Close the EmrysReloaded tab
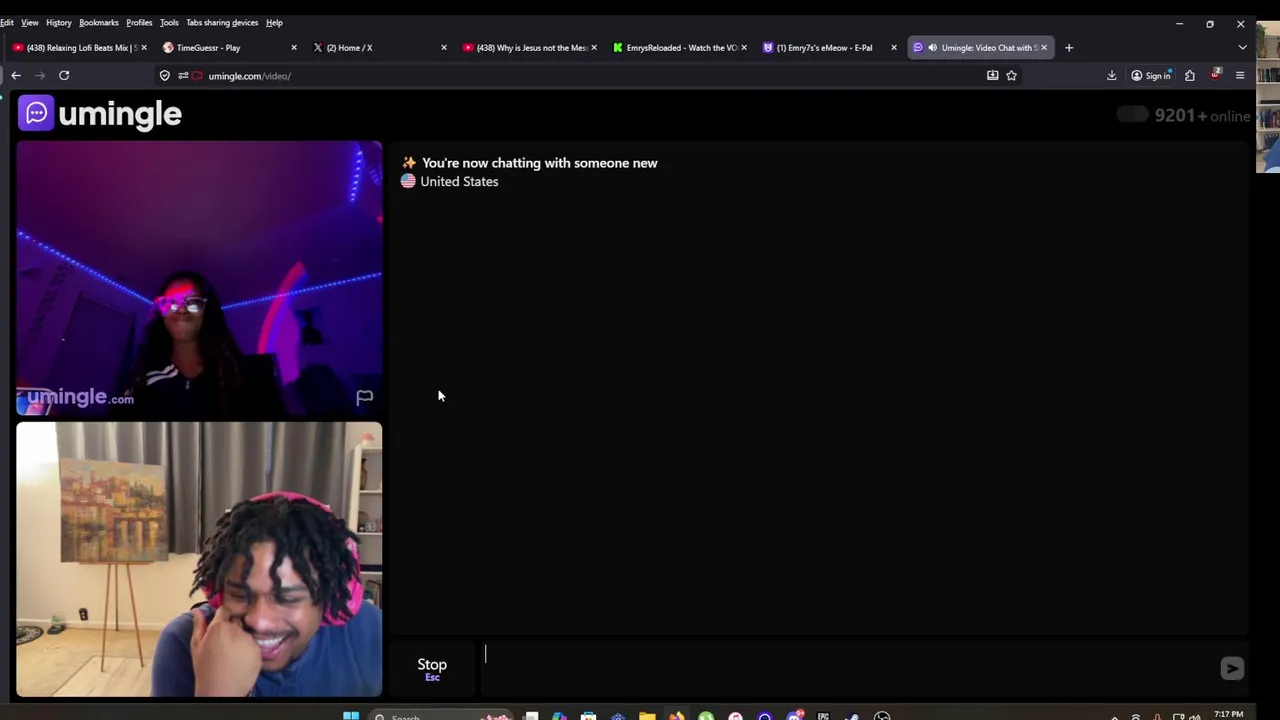The height and width of the screenshot is (720, 1280). tap(744, 47)
